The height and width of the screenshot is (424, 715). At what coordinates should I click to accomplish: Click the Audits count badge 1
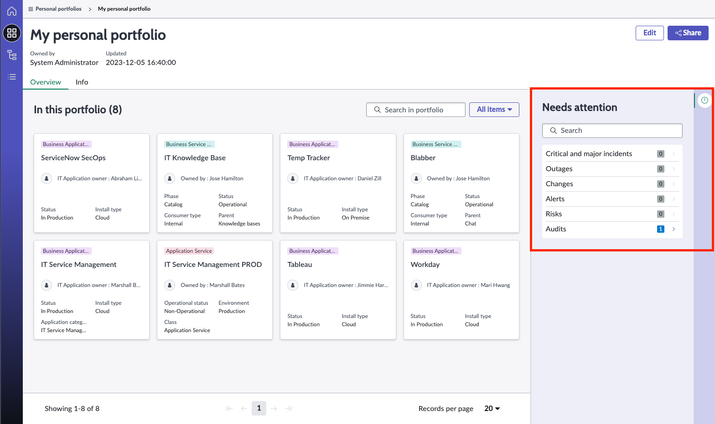[660, 229]
